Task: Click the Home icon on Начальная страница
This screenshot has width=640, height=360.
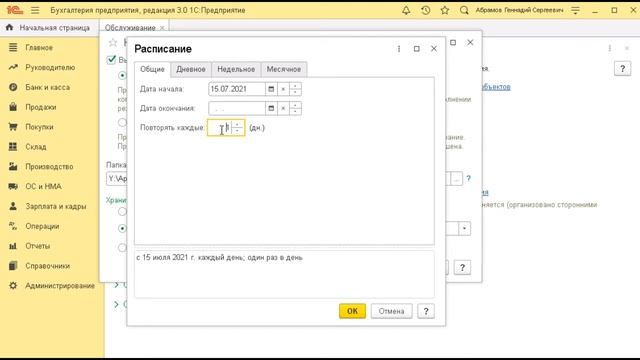Action: [x=9, y=27]
